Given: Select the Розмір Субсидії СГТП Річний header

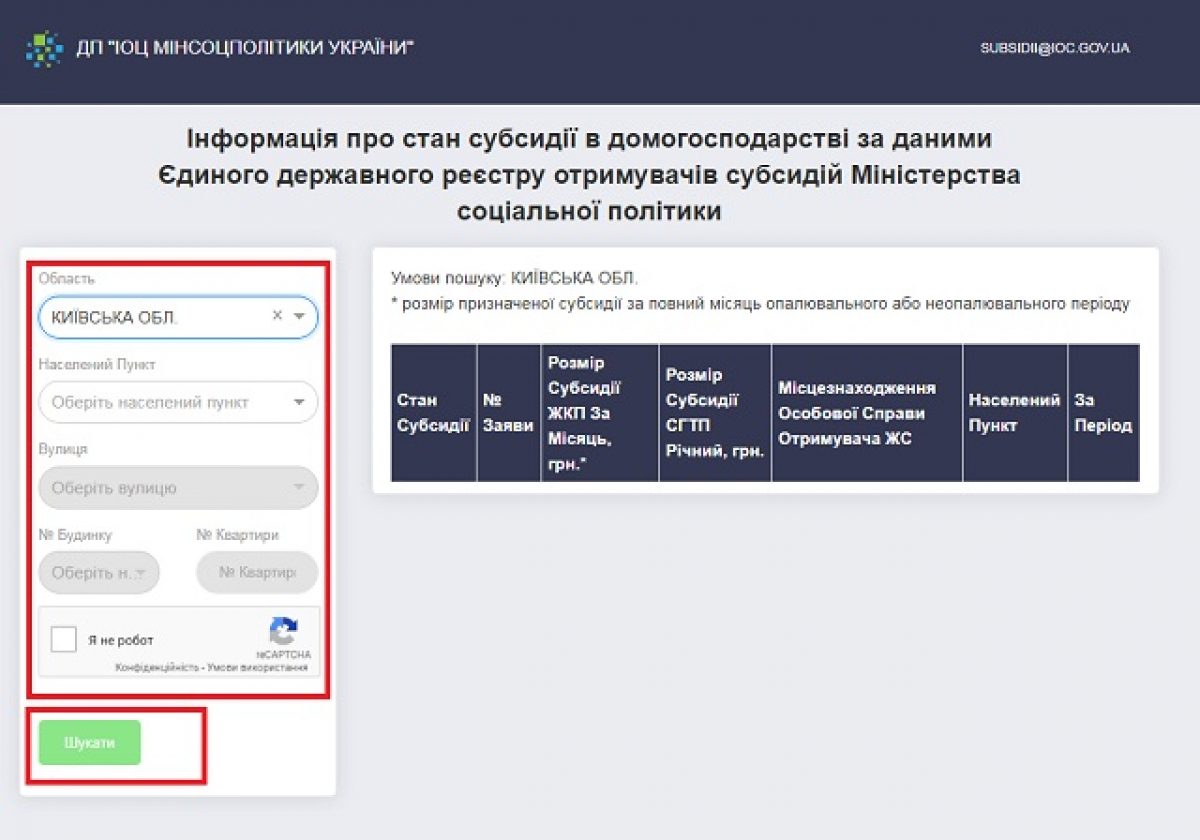Looking at the screenshot, I should click(714, 413).
